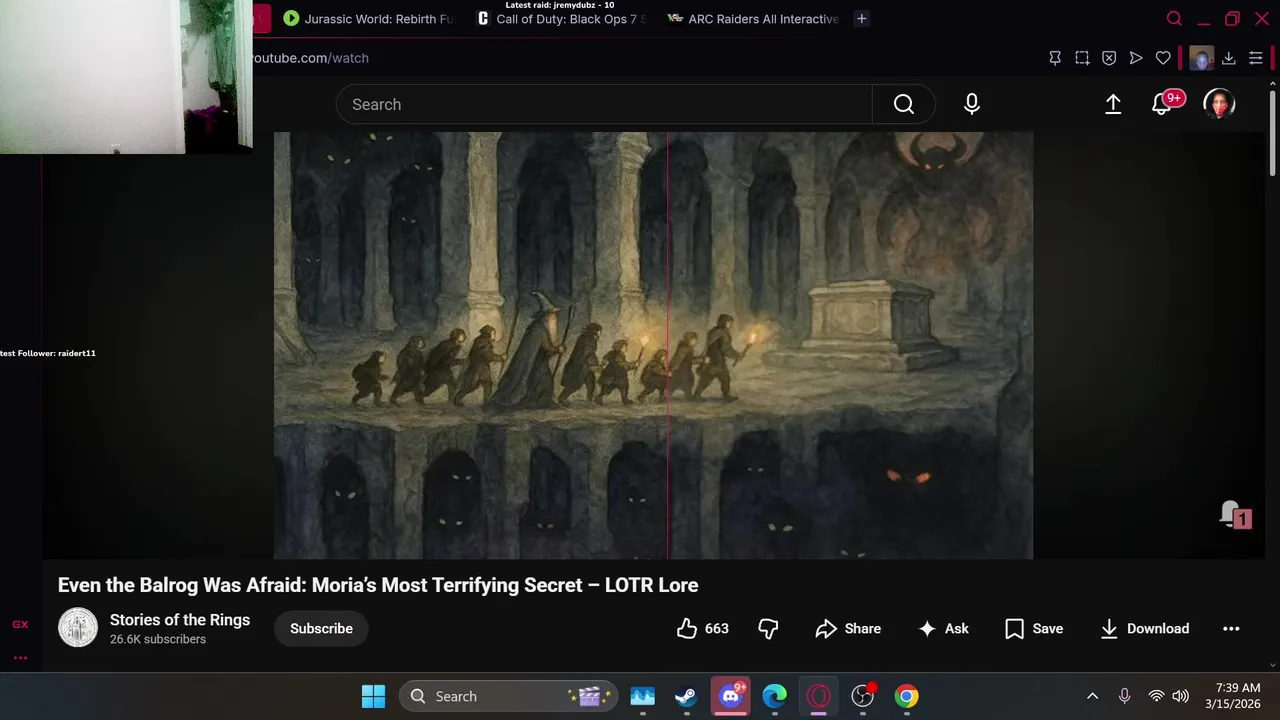The image size is (1280, 720).
Task: Open Stories of the Rings channel name
Action: (x=180, y=620)
